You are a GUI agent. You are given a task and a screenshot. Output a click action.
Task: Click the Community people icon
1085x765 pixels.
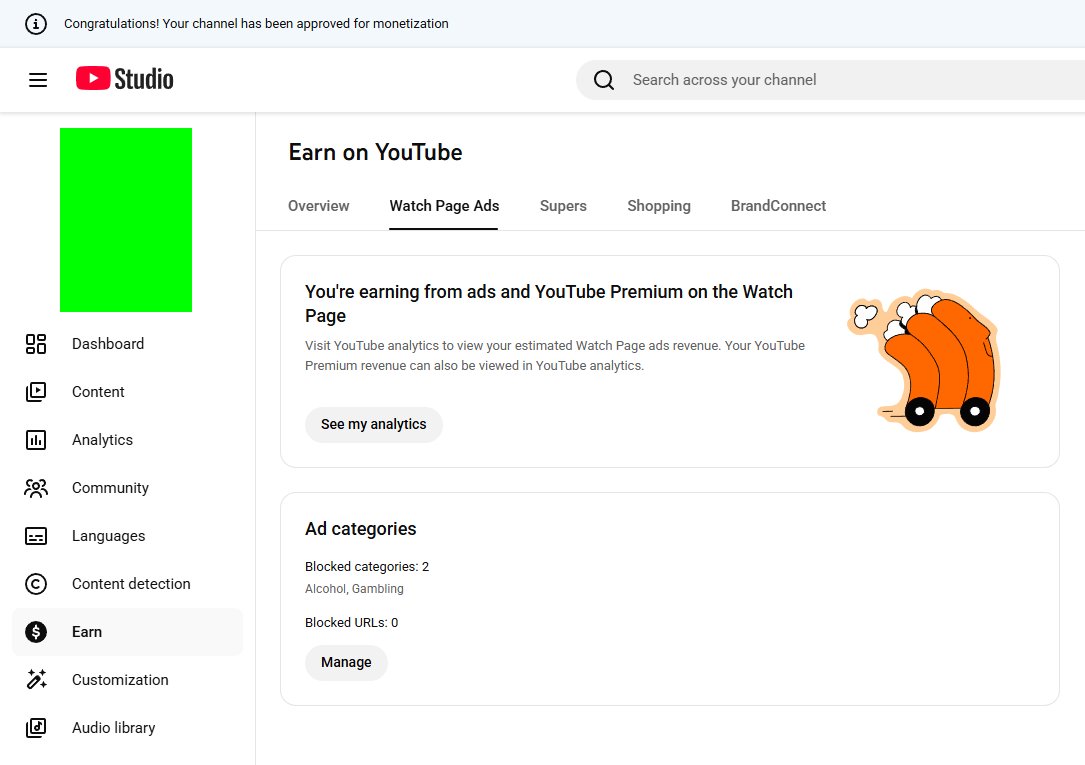click(36, 488)
